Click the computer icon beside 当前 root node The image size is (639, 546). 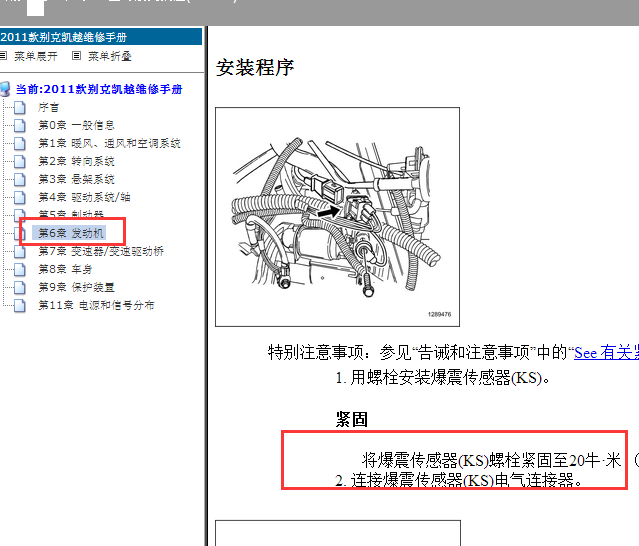pos(5,89)
